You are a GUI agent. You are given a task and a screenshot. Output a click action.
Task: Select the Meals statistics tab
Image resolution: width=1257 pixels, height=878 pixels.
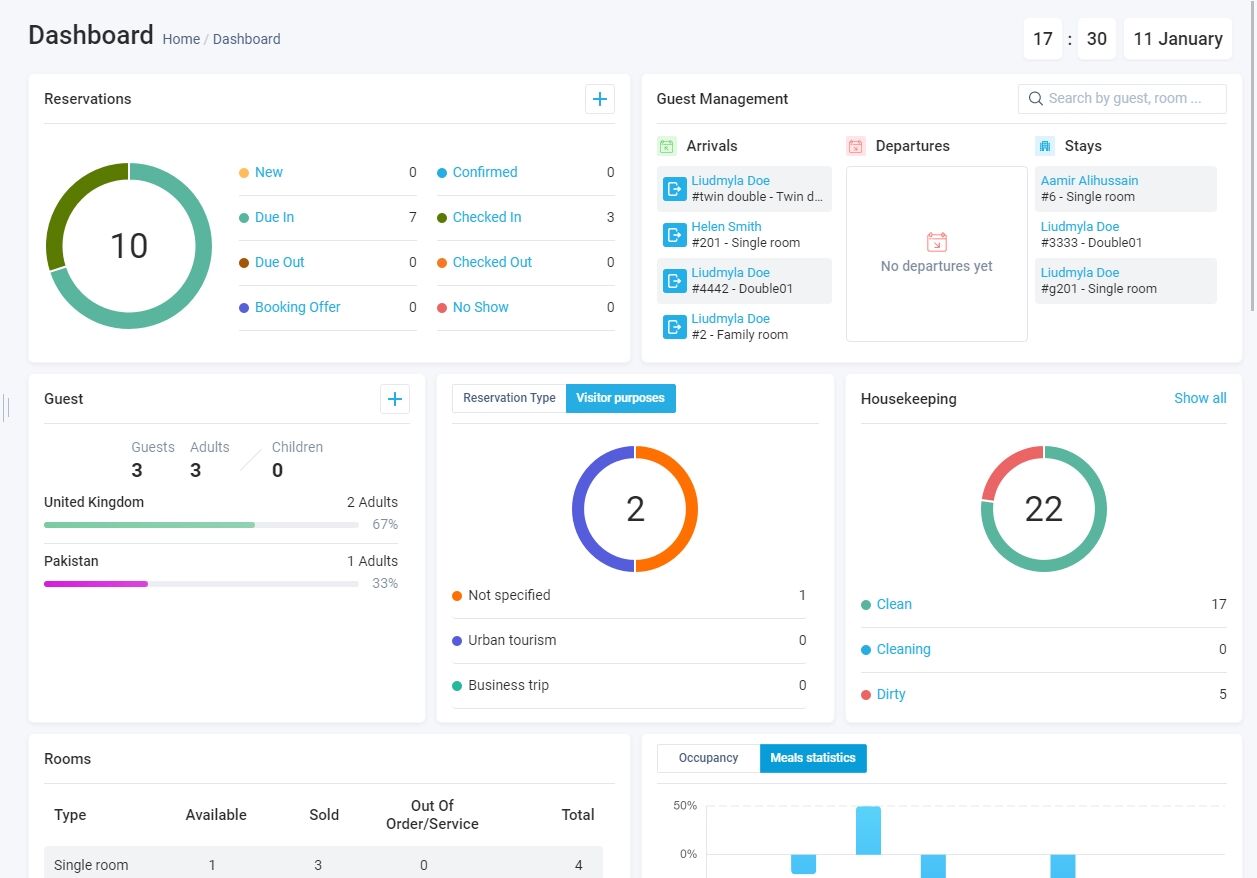coord(813,758)
